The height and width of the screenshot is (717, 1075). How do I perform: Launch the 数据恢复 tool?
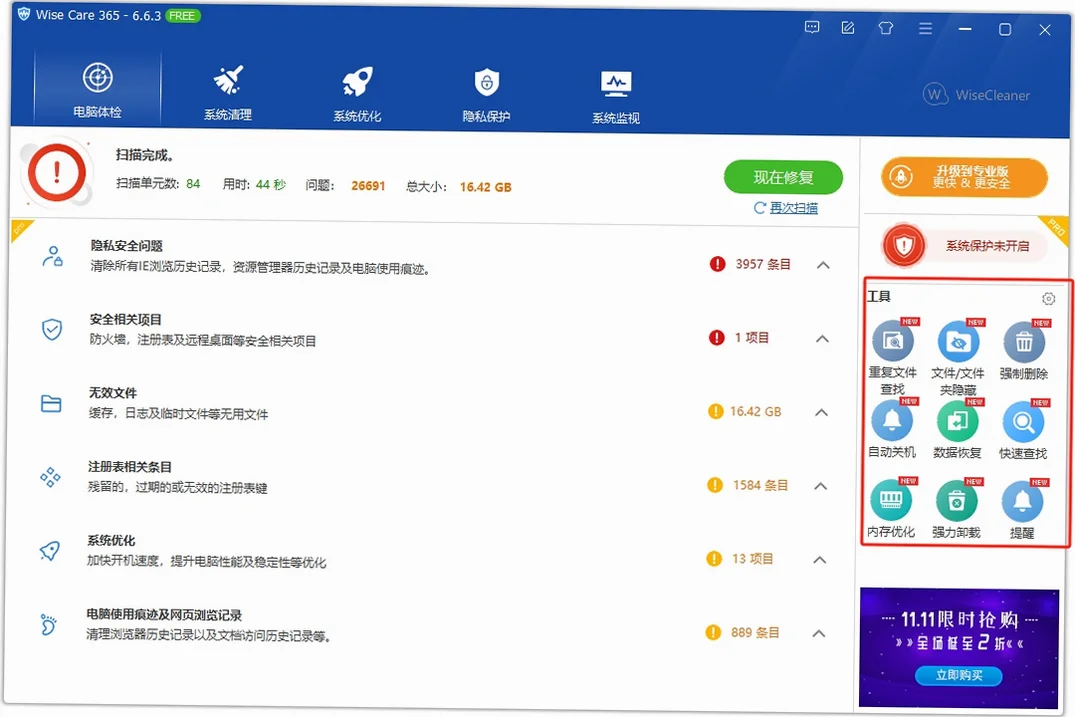click(x=957, y=429)
